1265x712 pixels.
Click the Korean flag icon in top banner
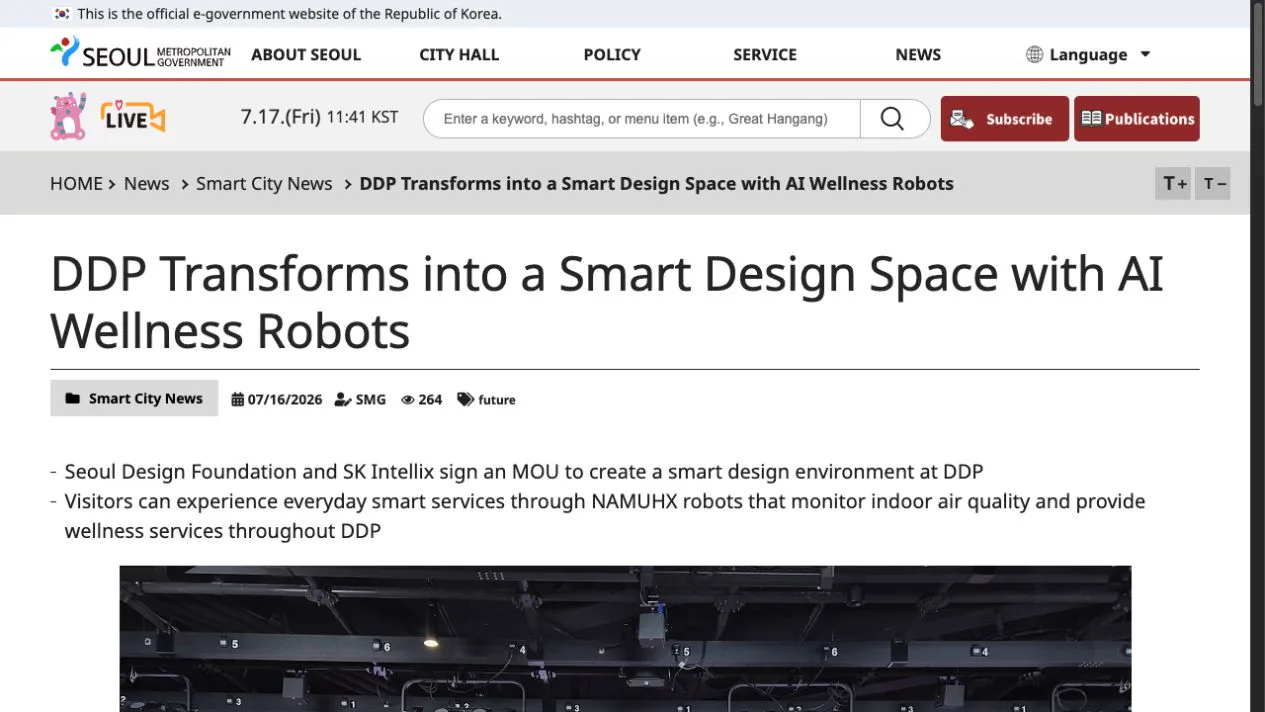click(x=61, y=14)
